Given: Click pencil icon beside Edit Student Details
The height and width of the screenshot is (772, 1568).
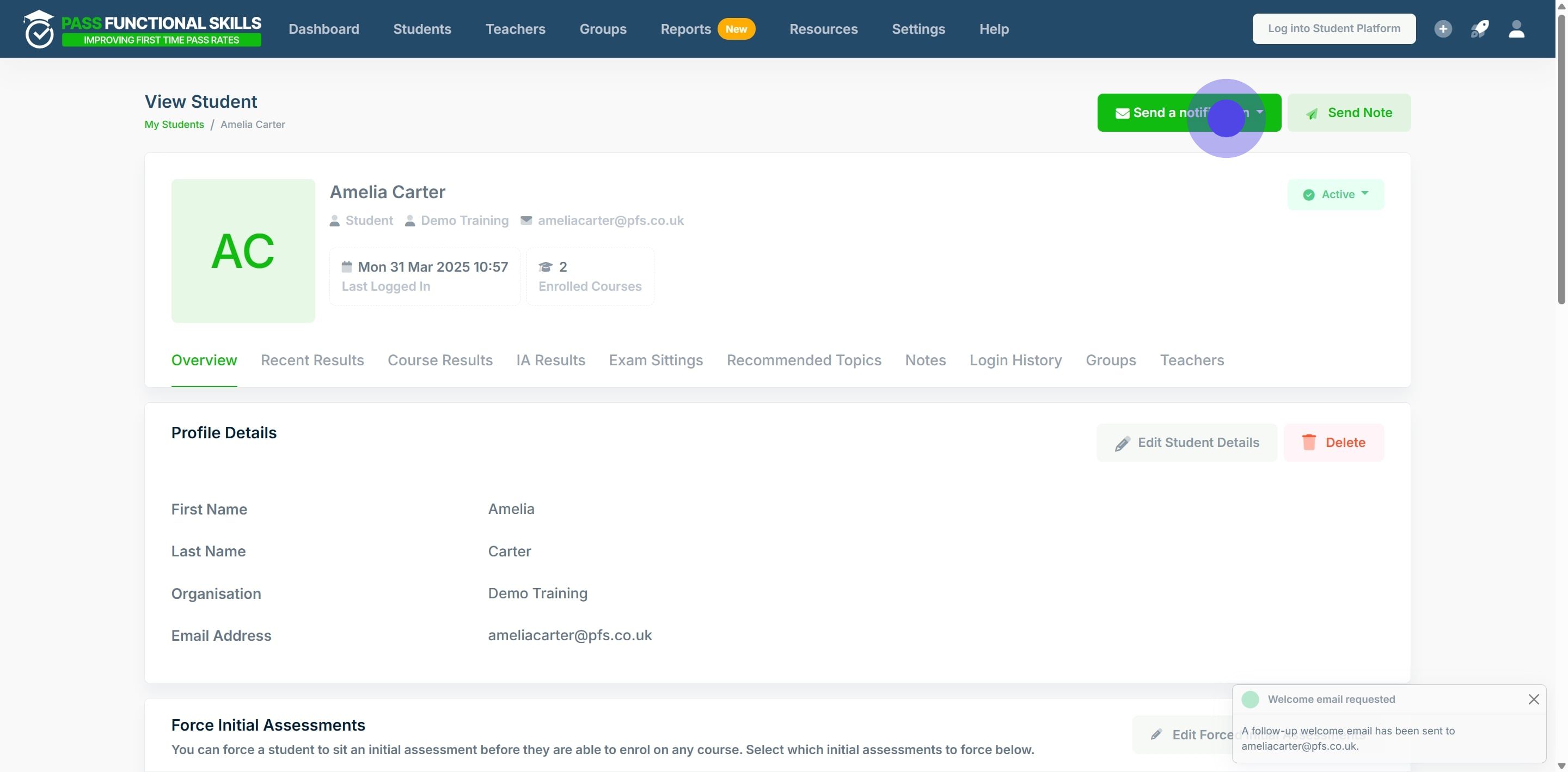Looking at the screenshot, I should 1123,443.
